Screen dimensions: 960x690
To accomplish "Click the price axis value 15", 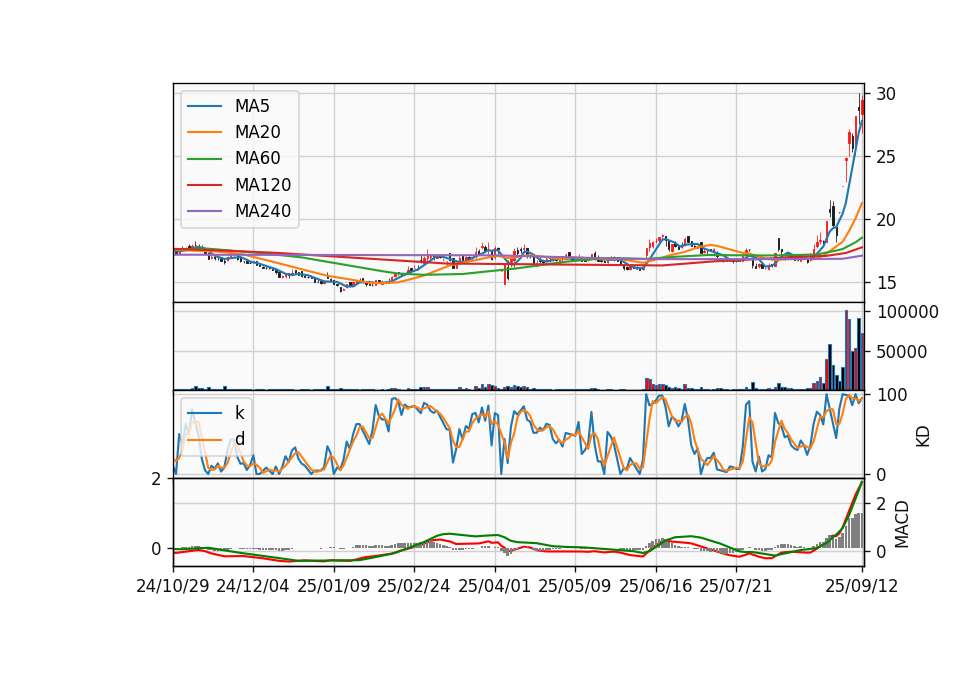I will pos(886,283).
